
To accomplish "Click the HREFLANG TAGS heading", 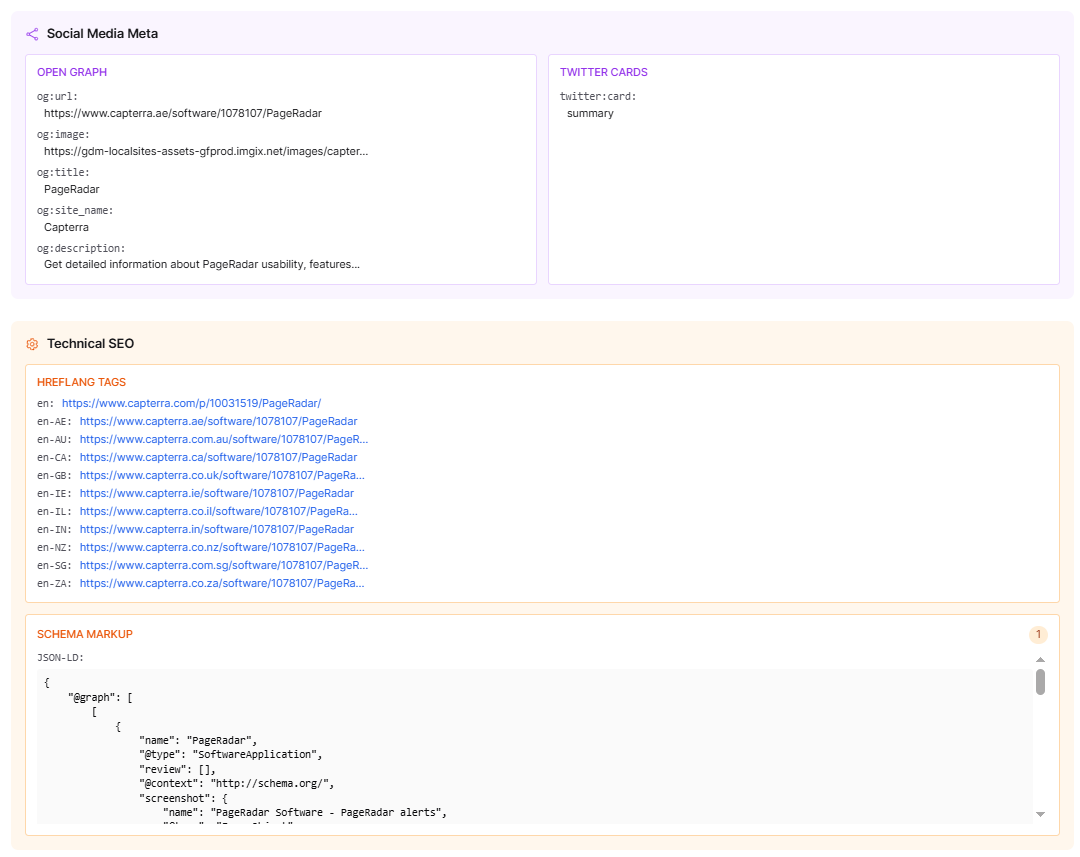I will 81,382.
